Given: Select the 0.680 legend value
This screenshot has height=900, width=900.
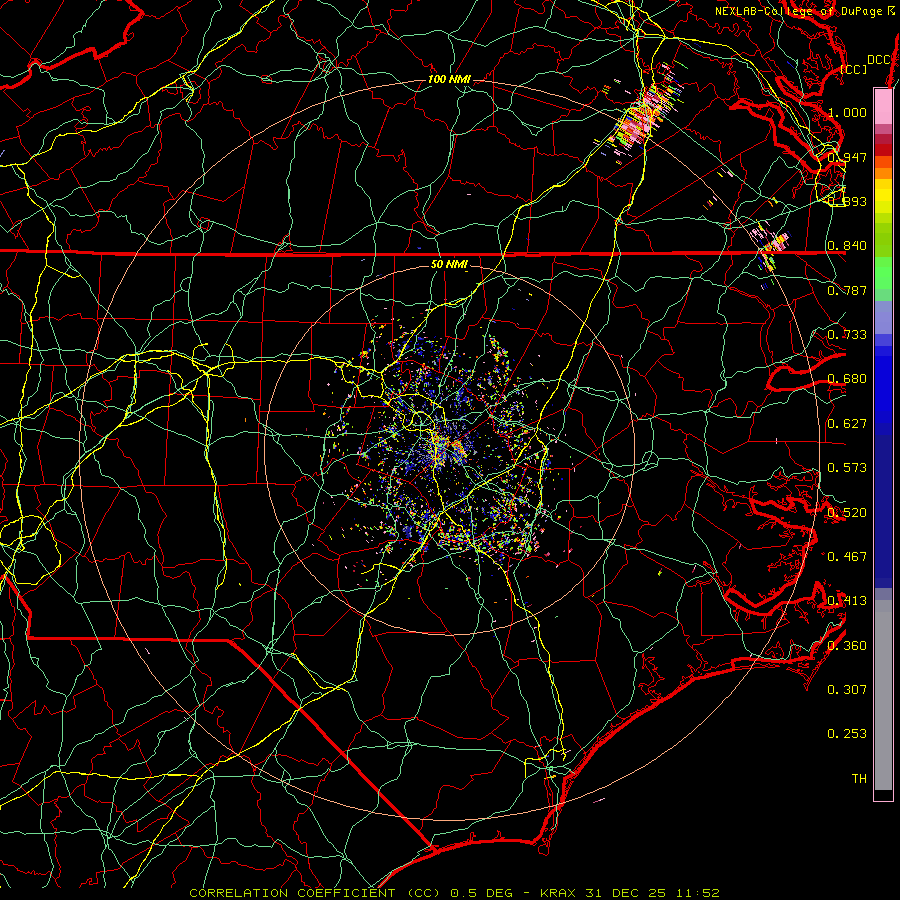Looking at the screenshot, I should click(847, 379).
